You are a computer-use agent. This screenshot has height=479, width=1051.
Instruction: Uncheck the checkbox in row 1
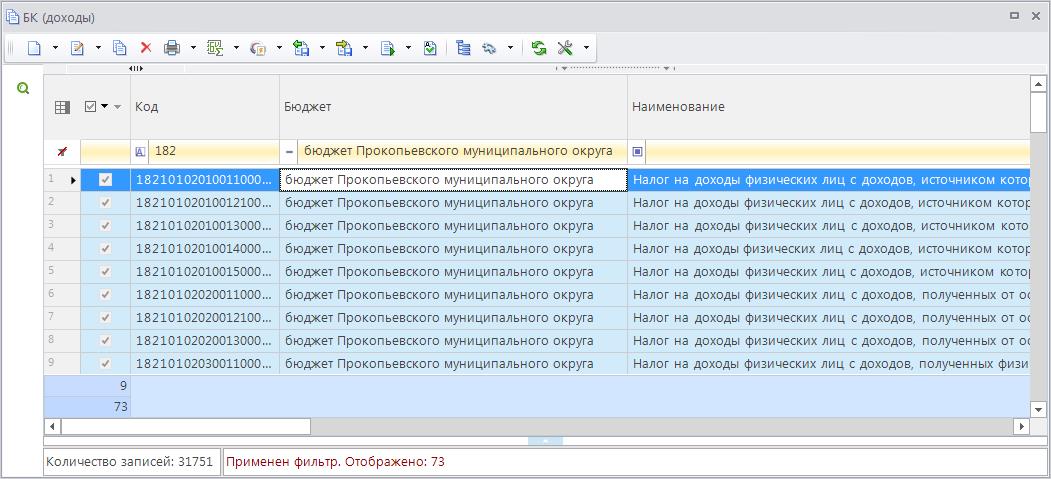click(105, 180)
